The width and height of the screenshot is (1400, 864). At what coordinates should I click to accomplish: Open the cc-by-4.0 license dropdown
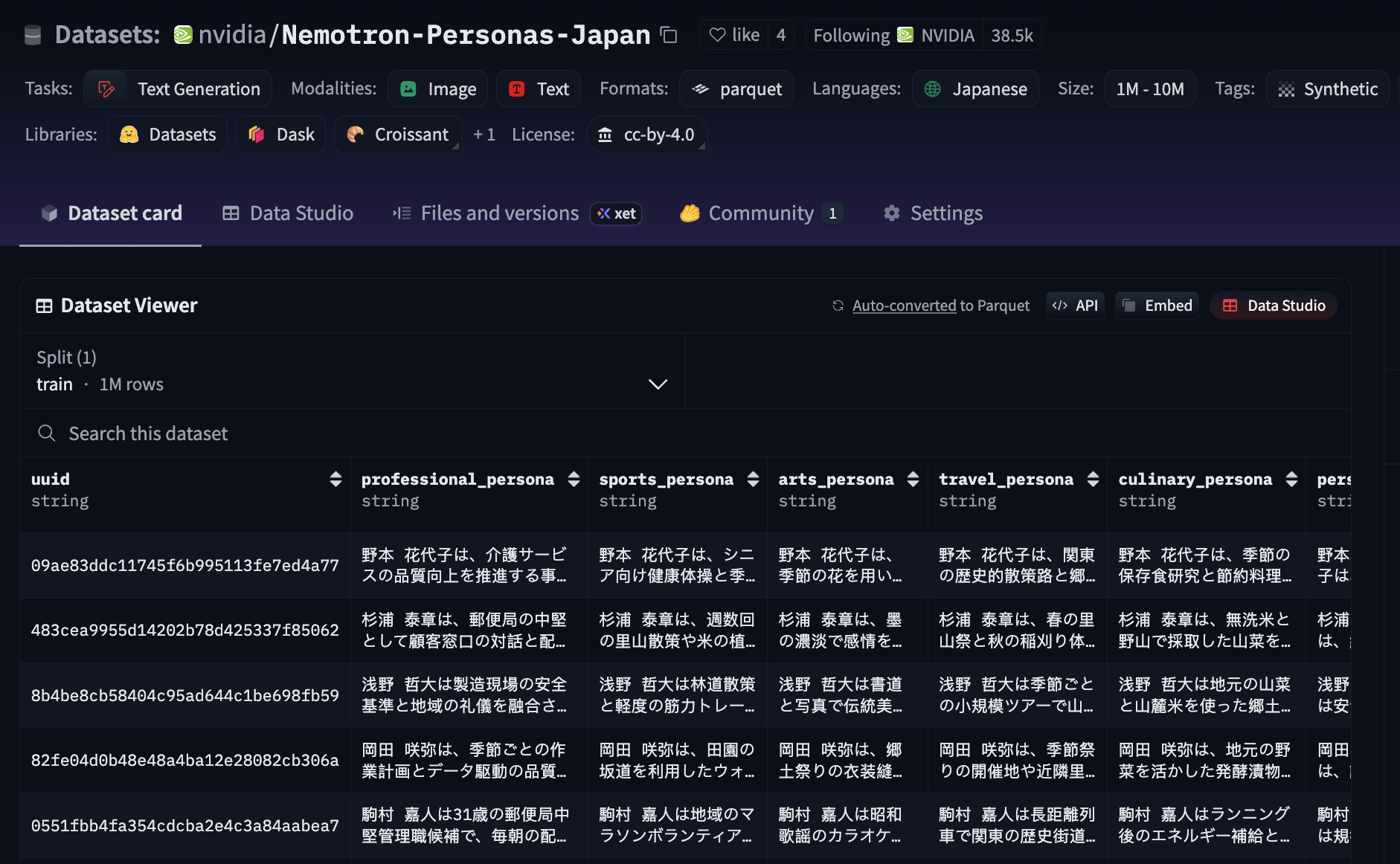pos(647,135)
